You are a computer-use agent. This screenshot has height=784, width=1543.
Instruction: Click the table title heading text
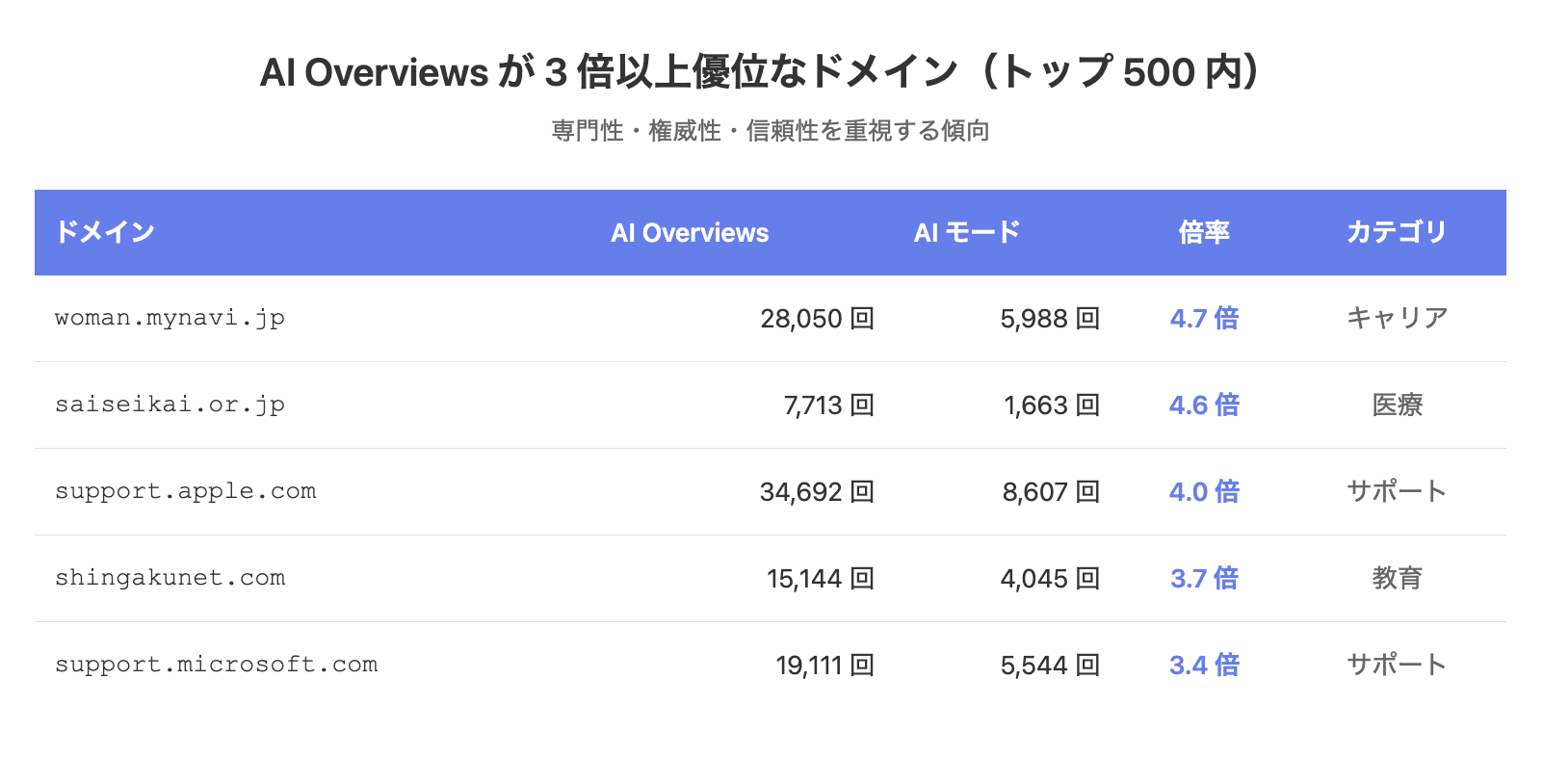coord(761,72)
